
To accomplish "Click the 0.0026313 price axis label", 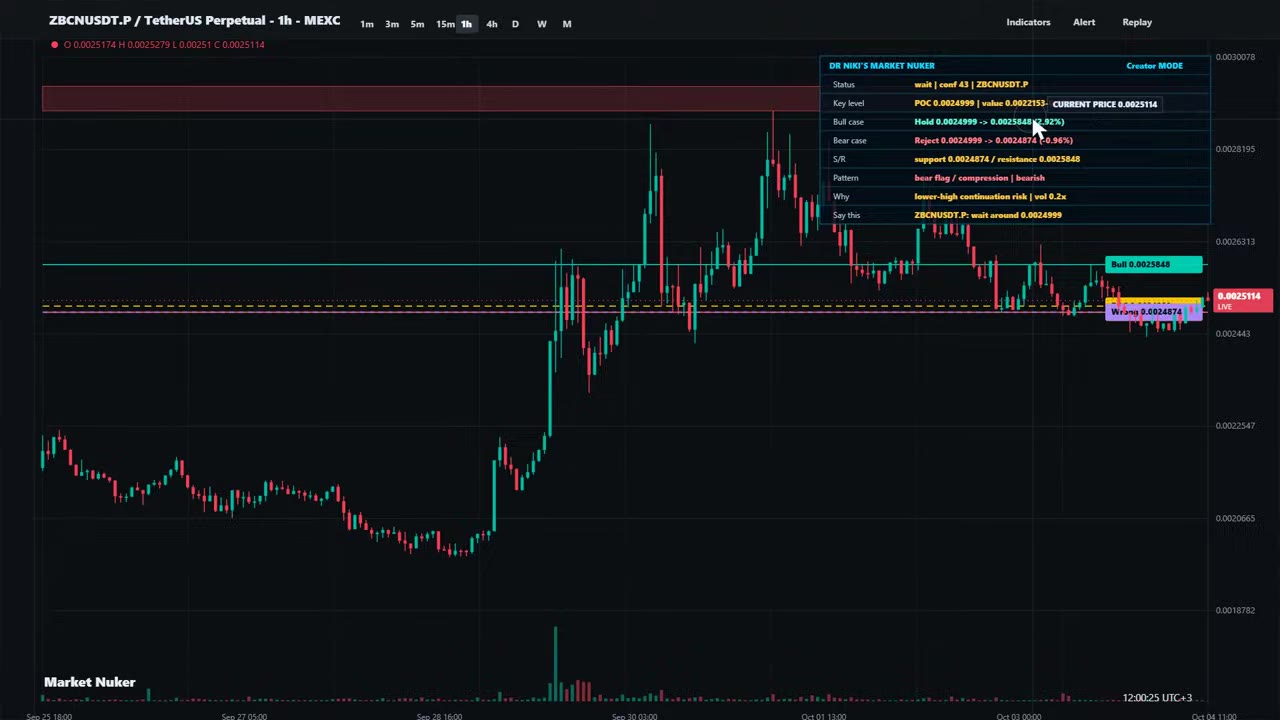I will (1235, 242).
